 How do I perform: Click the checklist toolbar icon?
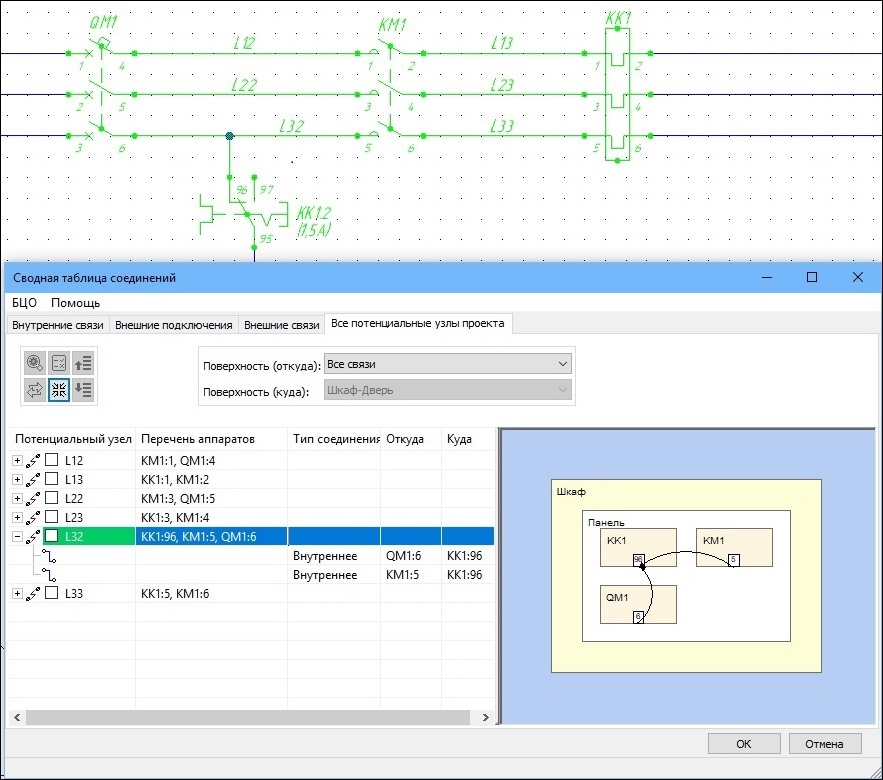click(59, 364)
